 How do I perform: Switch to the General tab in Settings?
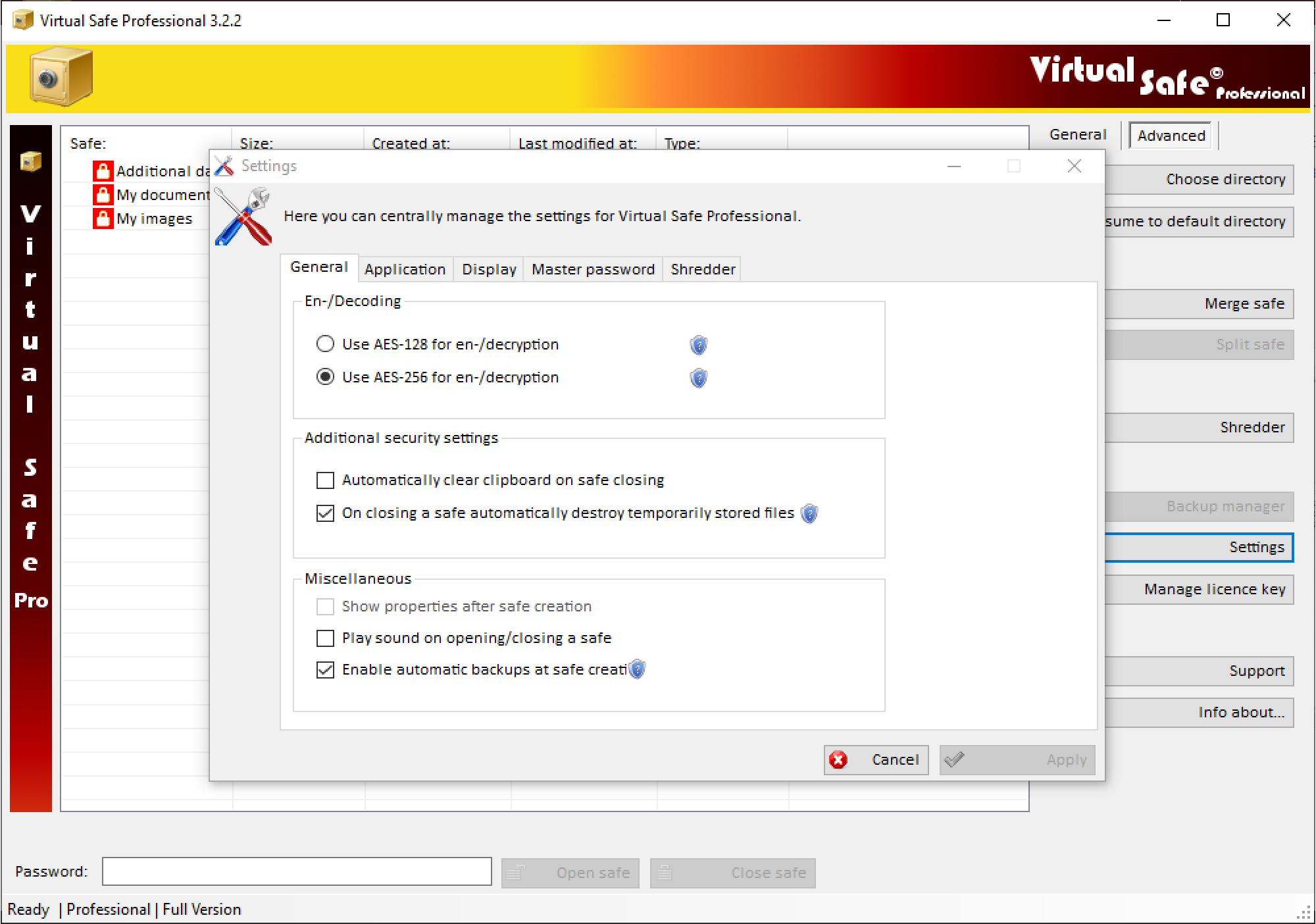click(x=319, y=267)
